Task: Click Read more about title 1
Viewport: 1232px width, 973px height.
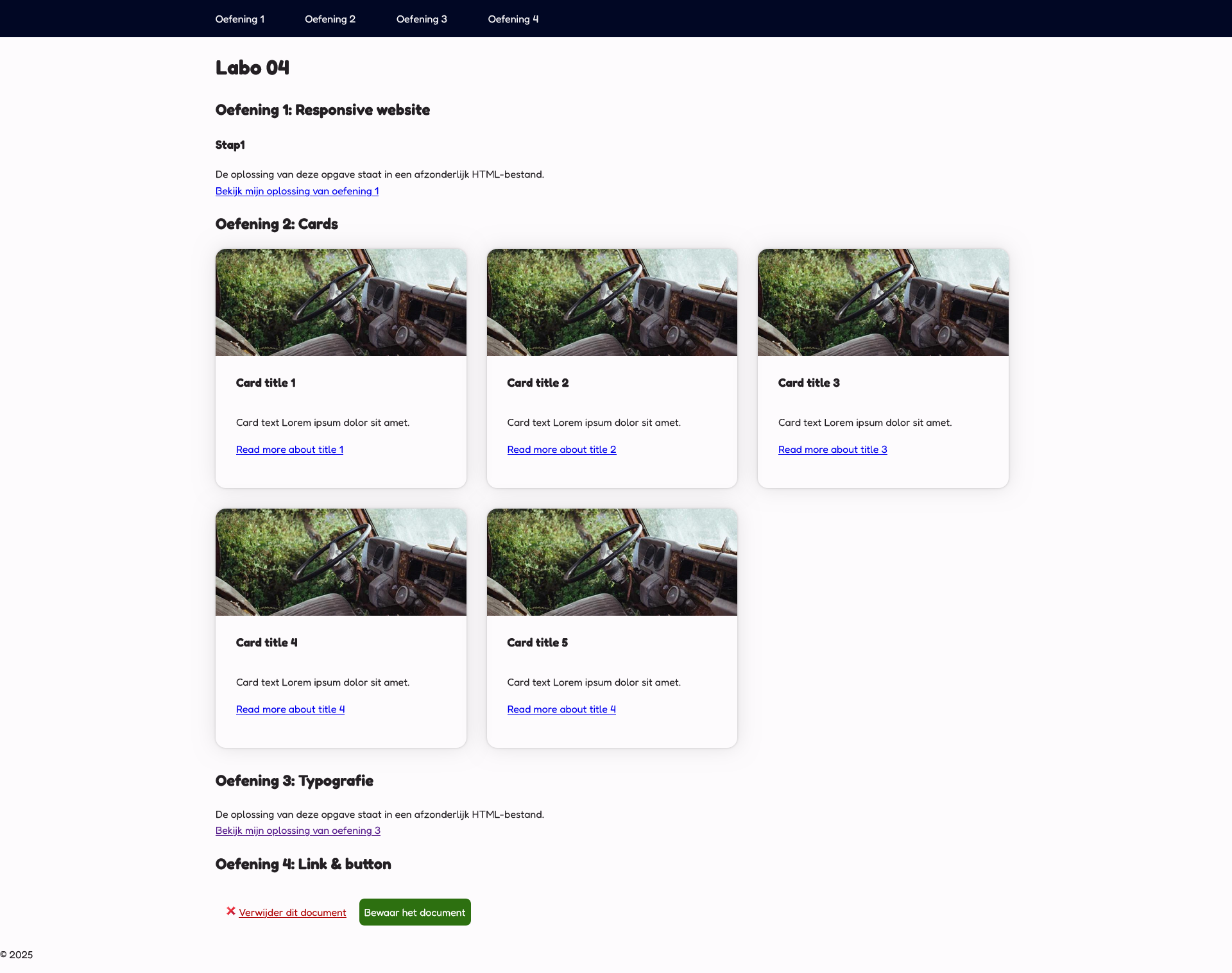Action: click(x=289, y=450)
